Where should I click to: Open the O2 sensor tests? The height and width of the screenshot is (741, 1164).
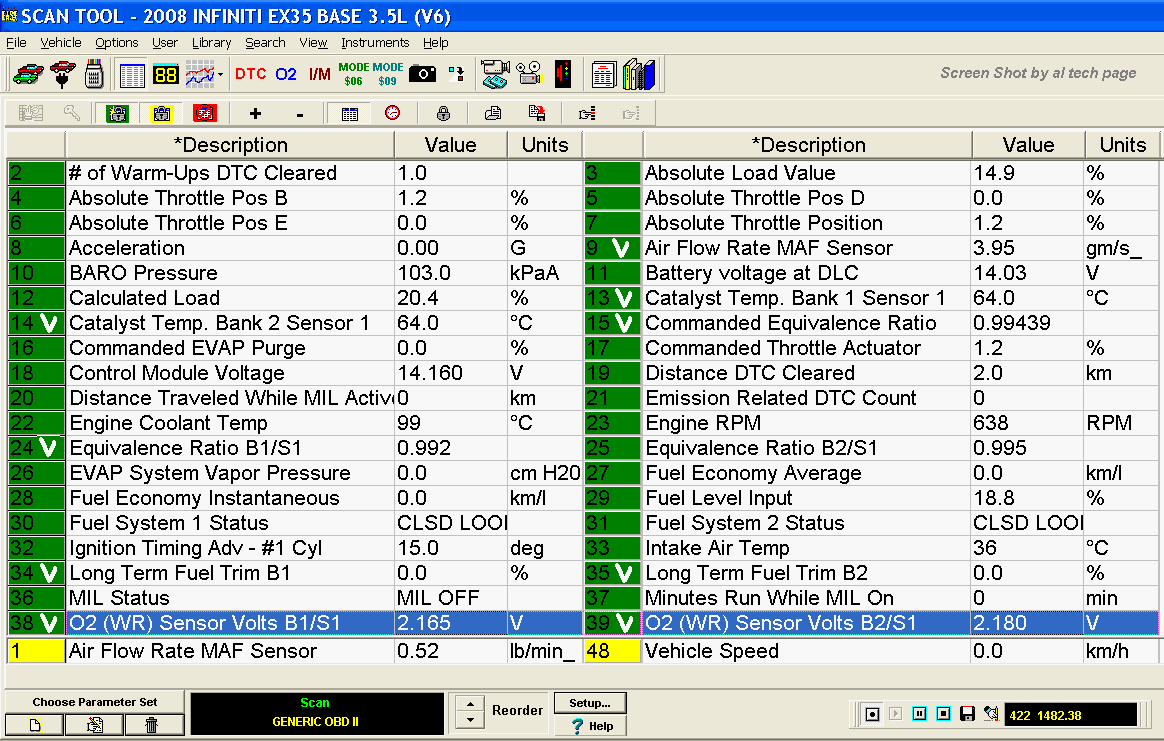pyautogui.click(x=286, y=74)
